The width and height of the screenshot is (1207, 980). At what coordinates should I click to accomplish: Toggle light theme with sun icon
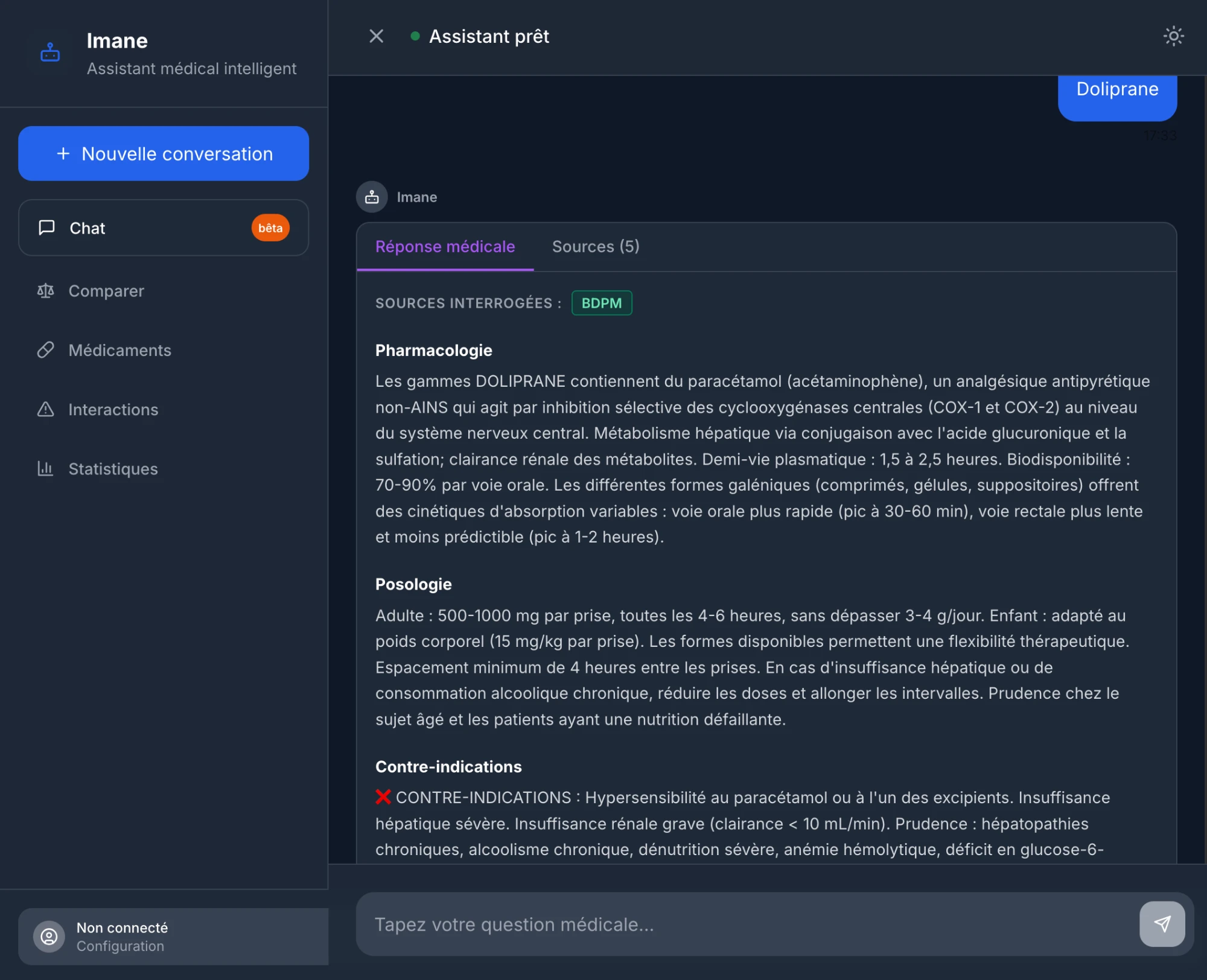coord(1173,36)
